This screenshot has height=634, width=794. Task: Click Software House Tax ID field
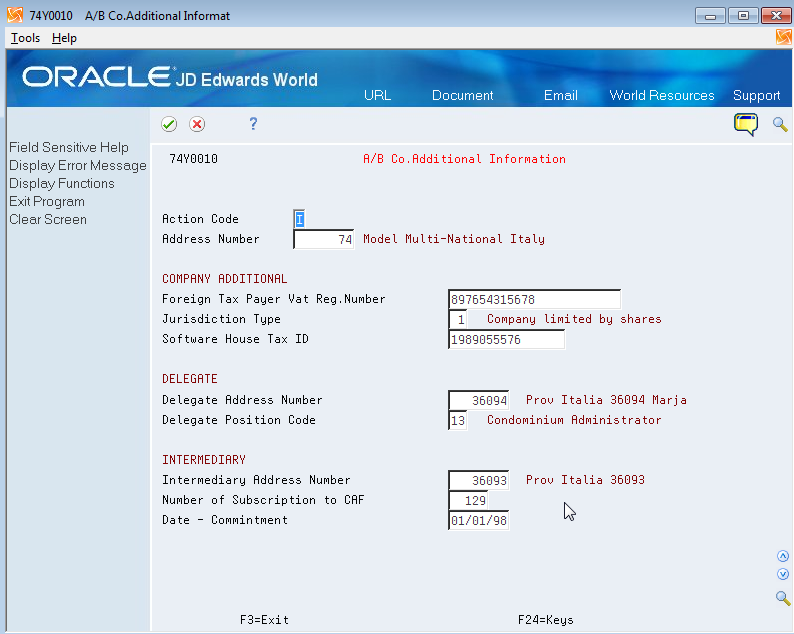tap(506, 339)
